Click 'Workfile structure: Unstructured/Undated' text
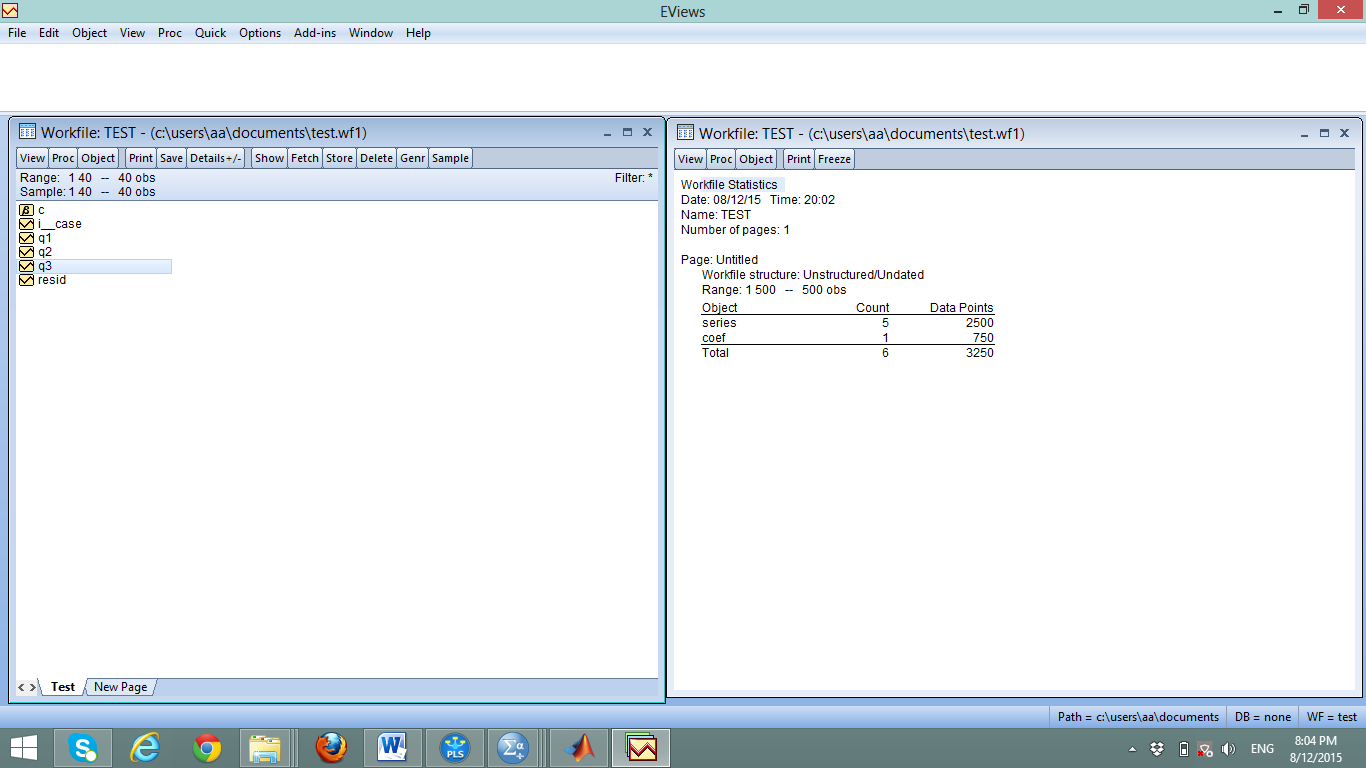Image resolution: width=1366 pixels, height=768 pixels. pos(813,275)
